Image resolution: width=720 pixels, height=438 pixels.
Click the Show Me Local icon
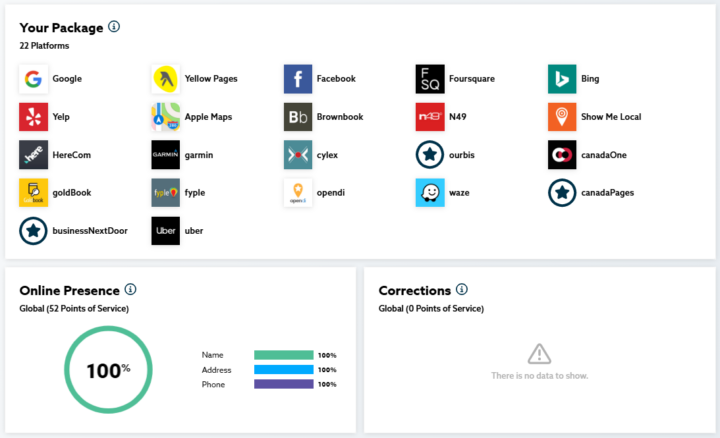coord(562,117)
